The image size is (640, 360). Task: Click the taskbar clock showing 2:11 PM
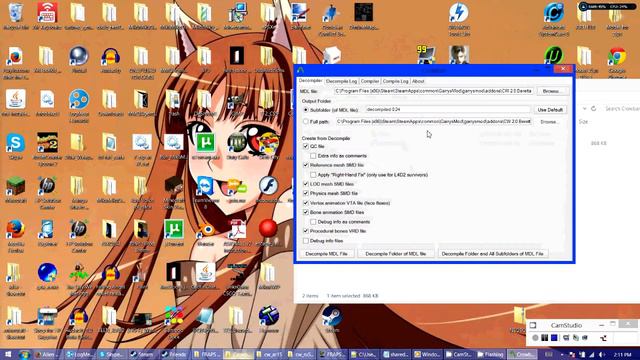(622, 355)
